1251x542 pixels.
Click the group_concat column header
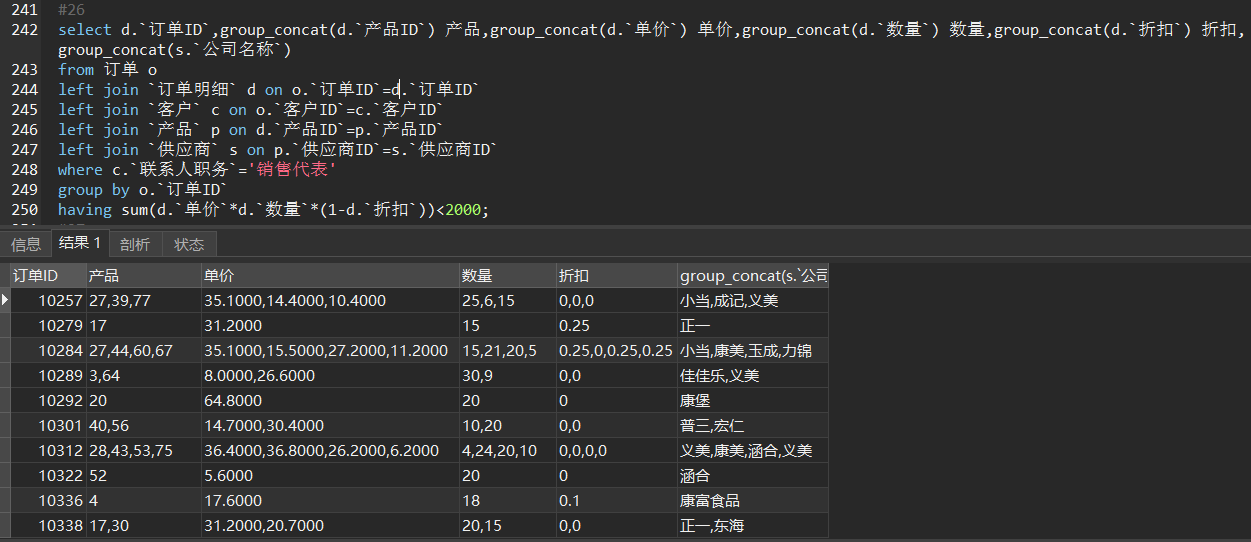coord(752,276)
